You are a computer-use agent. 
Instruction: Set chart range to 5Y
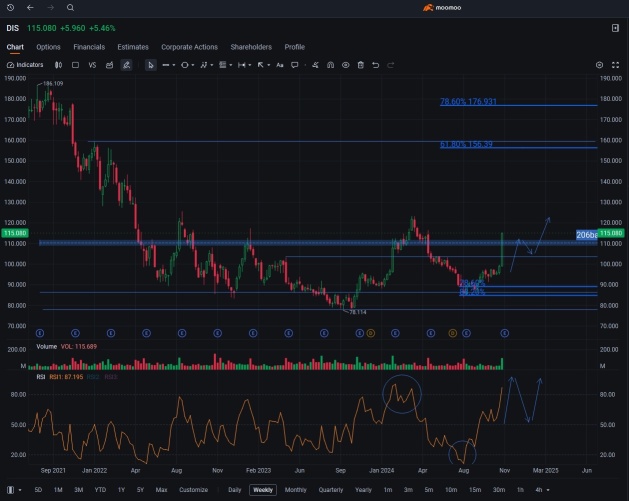140,490
